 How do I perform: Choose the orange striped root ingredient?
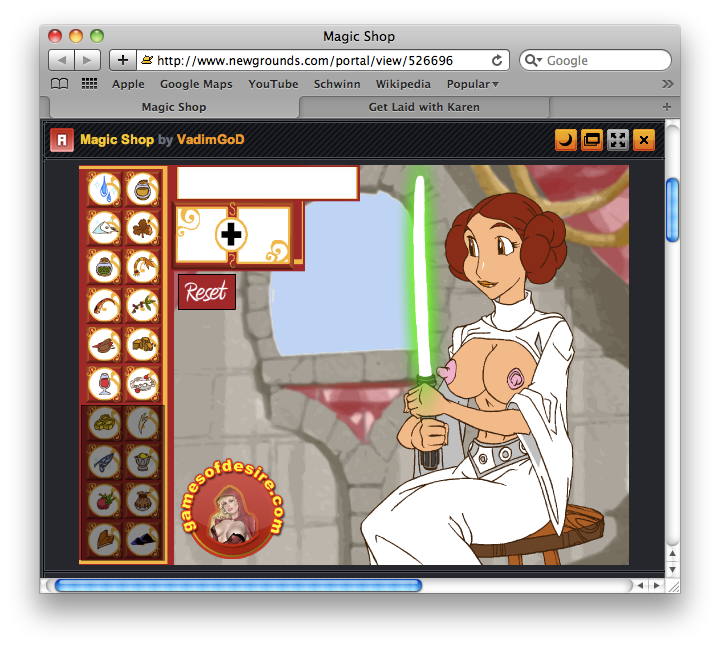pos(142,267)
